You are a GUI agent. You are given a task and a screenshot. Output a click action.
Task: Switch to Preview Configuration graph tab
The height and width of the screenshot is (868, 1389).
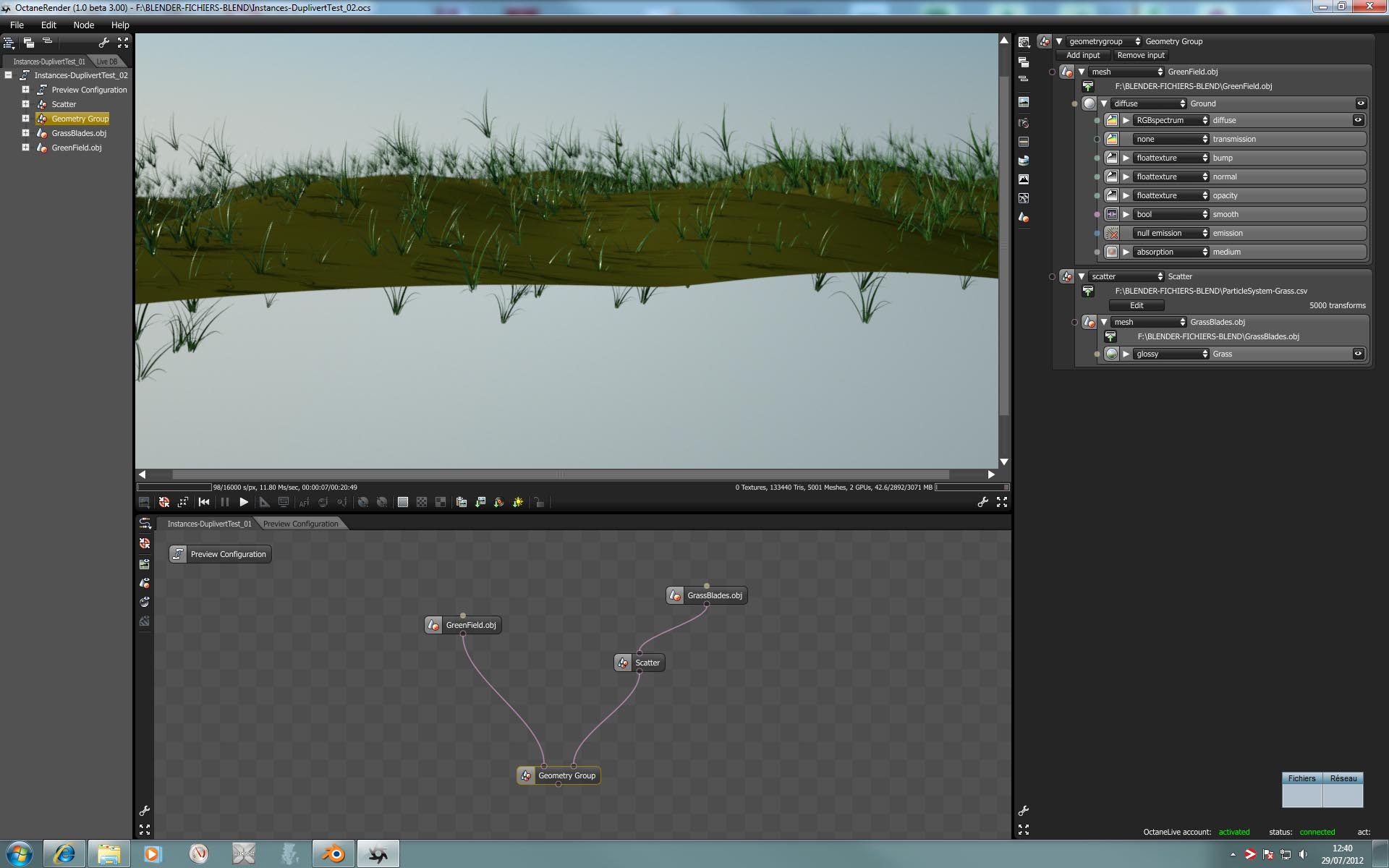pyautogui.click(x=300, y=524)
